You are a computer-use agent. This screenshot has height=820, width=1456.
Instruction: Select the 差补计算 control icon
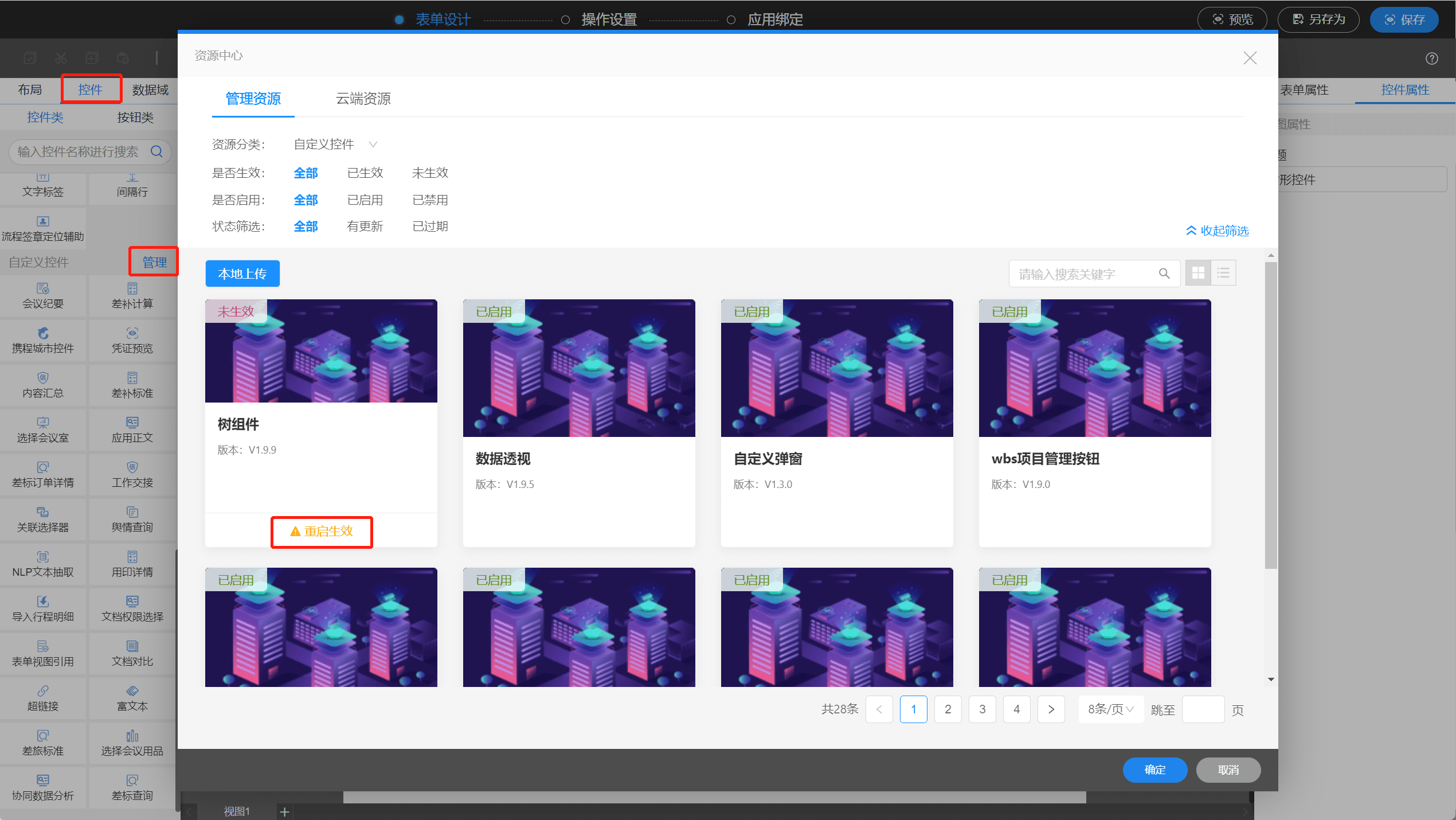132,288
